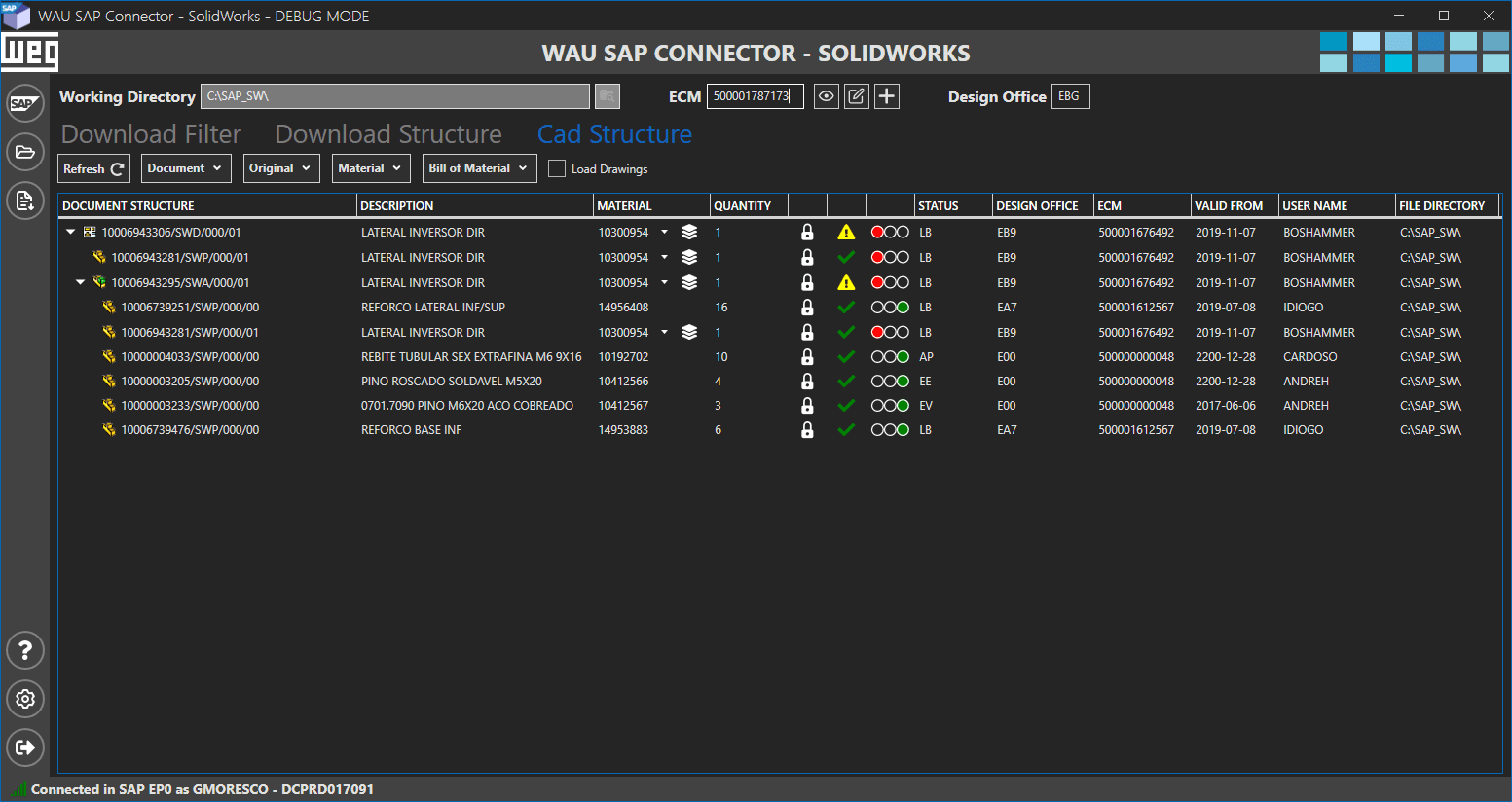Enable the Load Drawings checkbox
Viewport: 1512px width, 802px height.
tap(557, 168)
